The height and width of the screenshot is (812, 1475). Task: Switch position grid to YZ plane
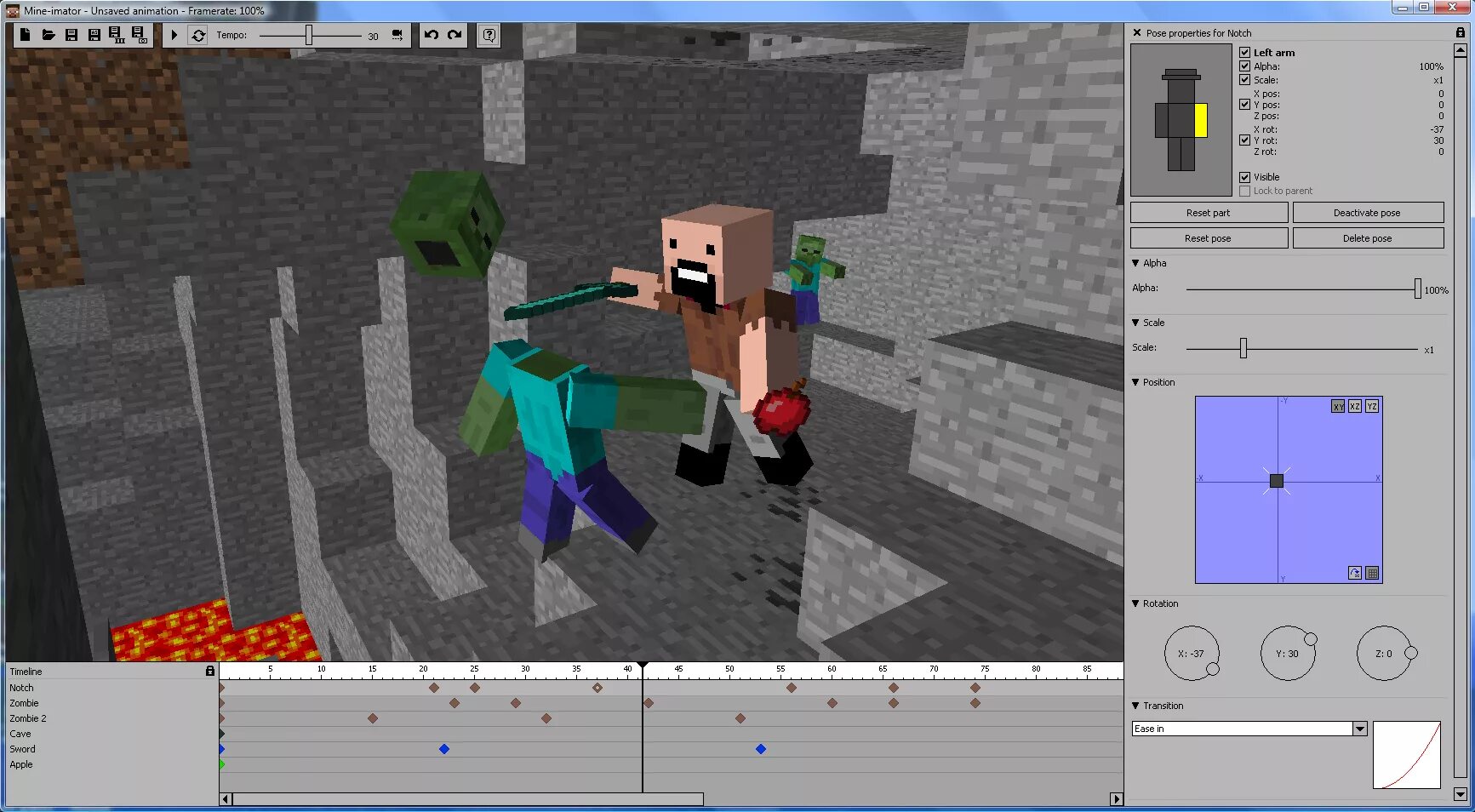click(x=1372, y=407)
